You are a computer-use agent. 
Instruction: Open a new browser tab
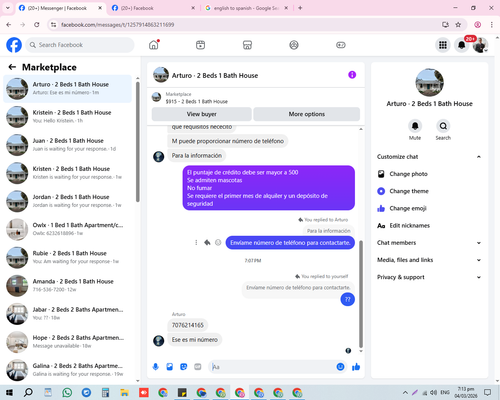(x=300, y=8)
